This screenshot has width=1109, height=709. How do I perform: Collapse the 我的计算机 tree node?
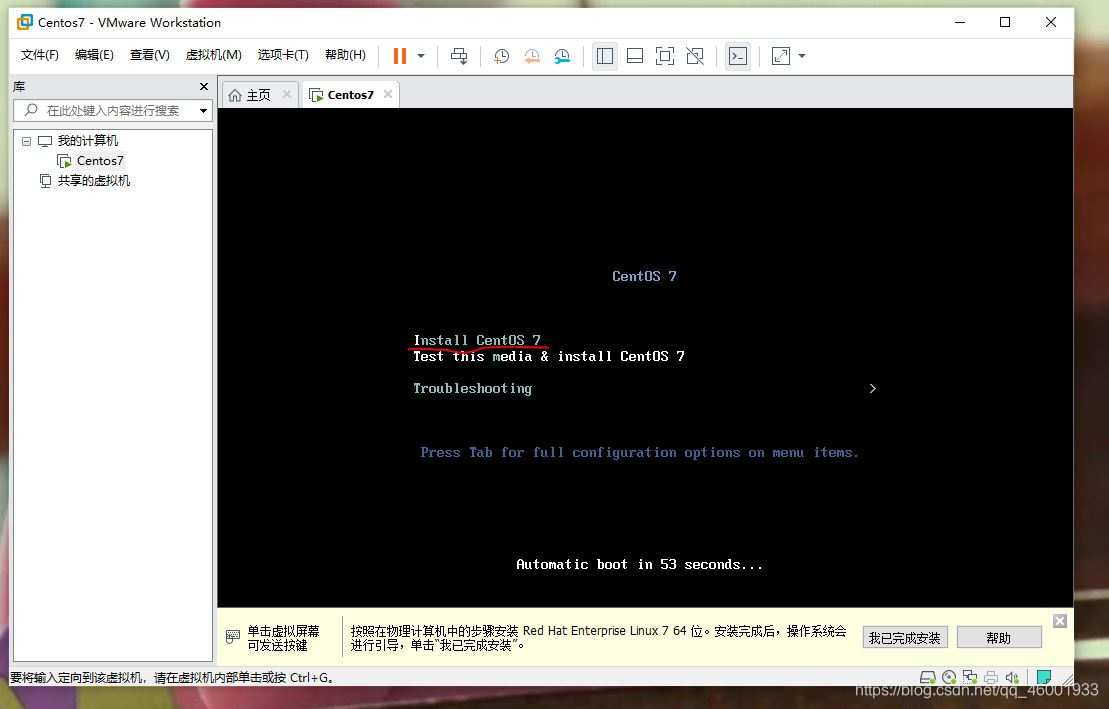coord(26,141)
